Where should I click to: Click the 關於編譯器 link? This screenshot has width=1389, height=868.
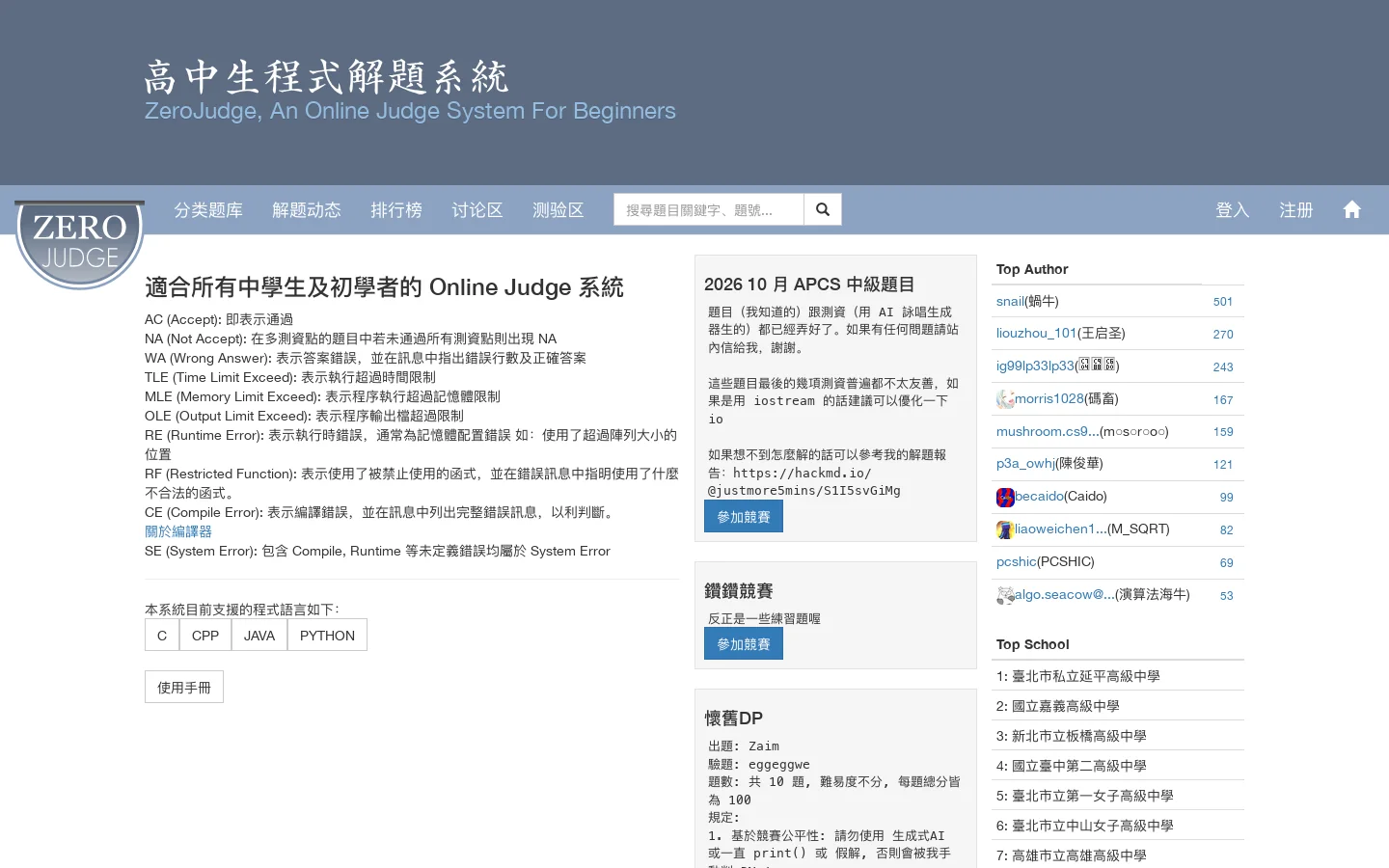pyautogui.click(x=178, y=531)
